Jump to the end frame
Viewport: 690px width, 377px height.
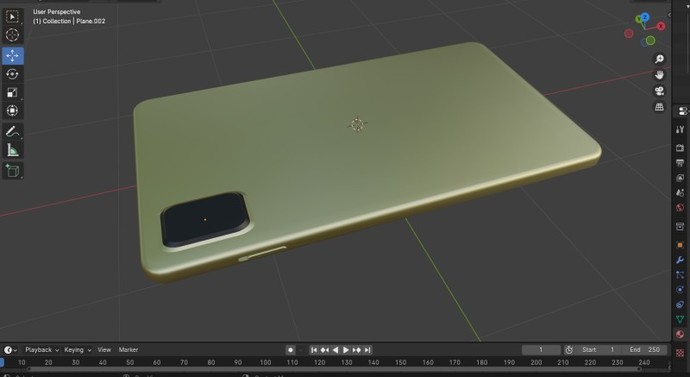coord(367,350)
